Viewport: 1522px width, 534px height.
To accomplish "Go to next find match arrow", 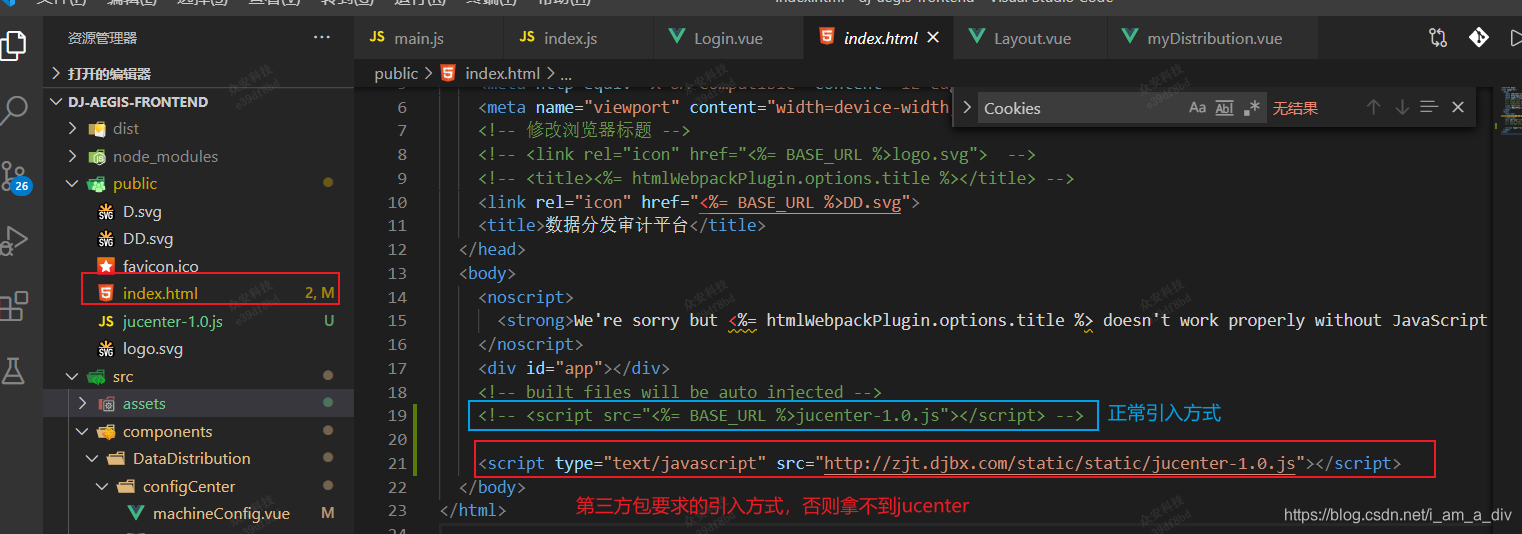I will pyautogui.click(x=1401, y=107).
